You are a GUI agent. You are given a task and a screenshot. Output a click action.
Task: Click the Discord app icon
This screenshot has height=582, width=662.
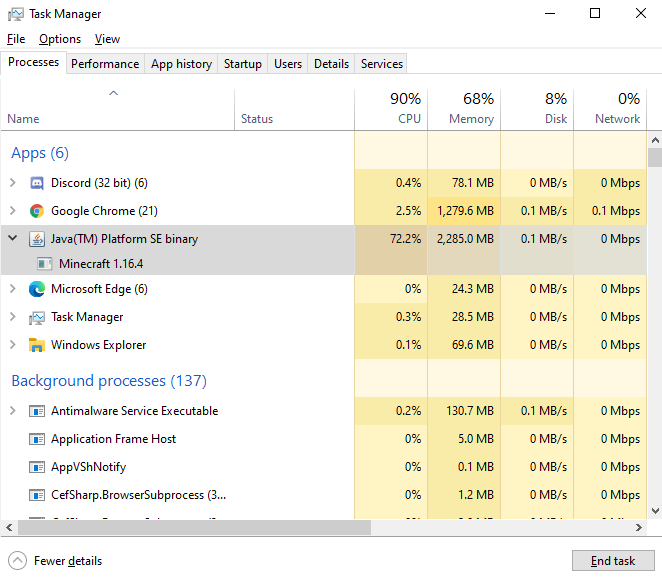click(x=37, y=183)
